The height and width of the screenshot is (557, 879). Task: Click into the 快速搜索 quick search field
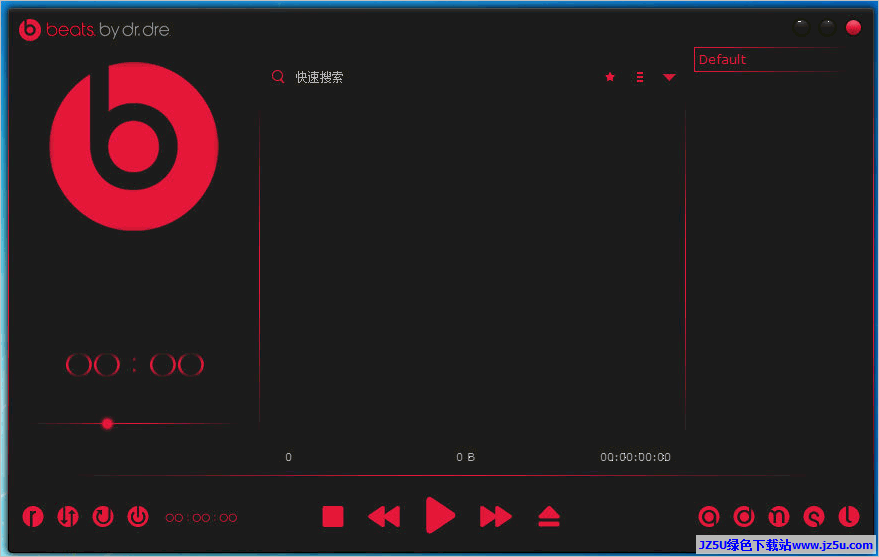(320, 77)
